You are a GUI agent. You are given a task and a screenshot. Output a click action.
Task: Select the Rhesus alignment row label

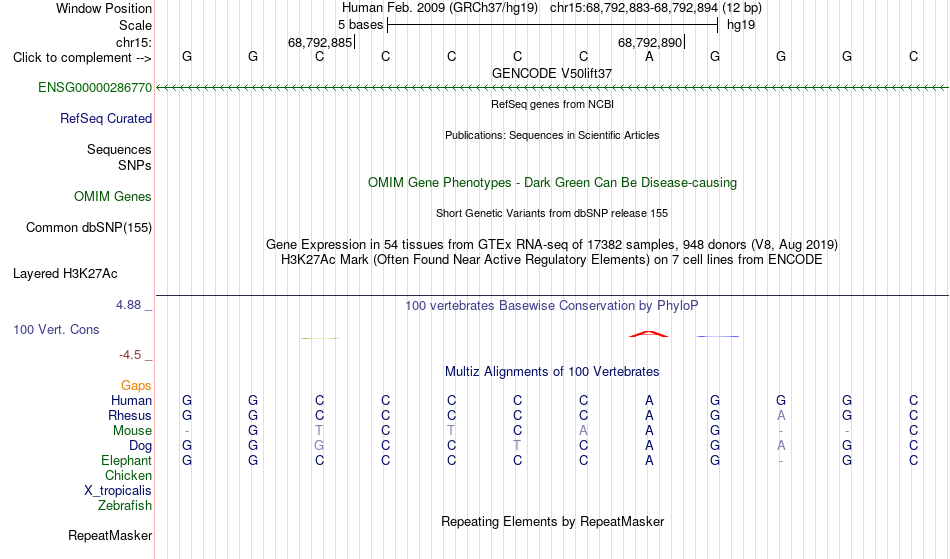(130, 415)
